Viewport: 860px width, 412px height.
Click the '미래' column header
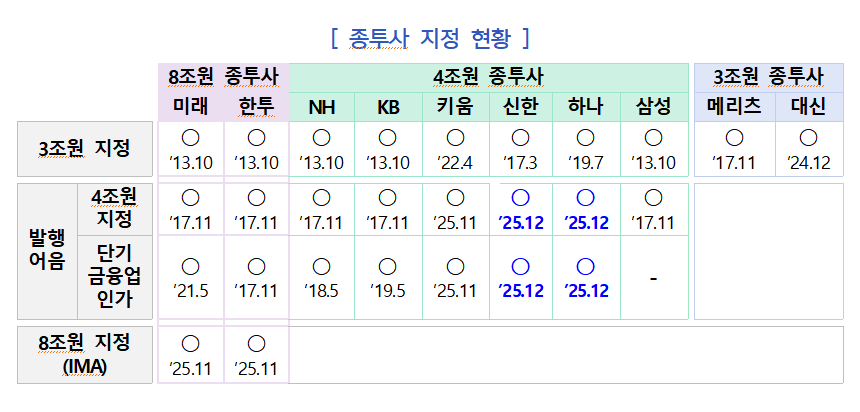coord(190,106)
